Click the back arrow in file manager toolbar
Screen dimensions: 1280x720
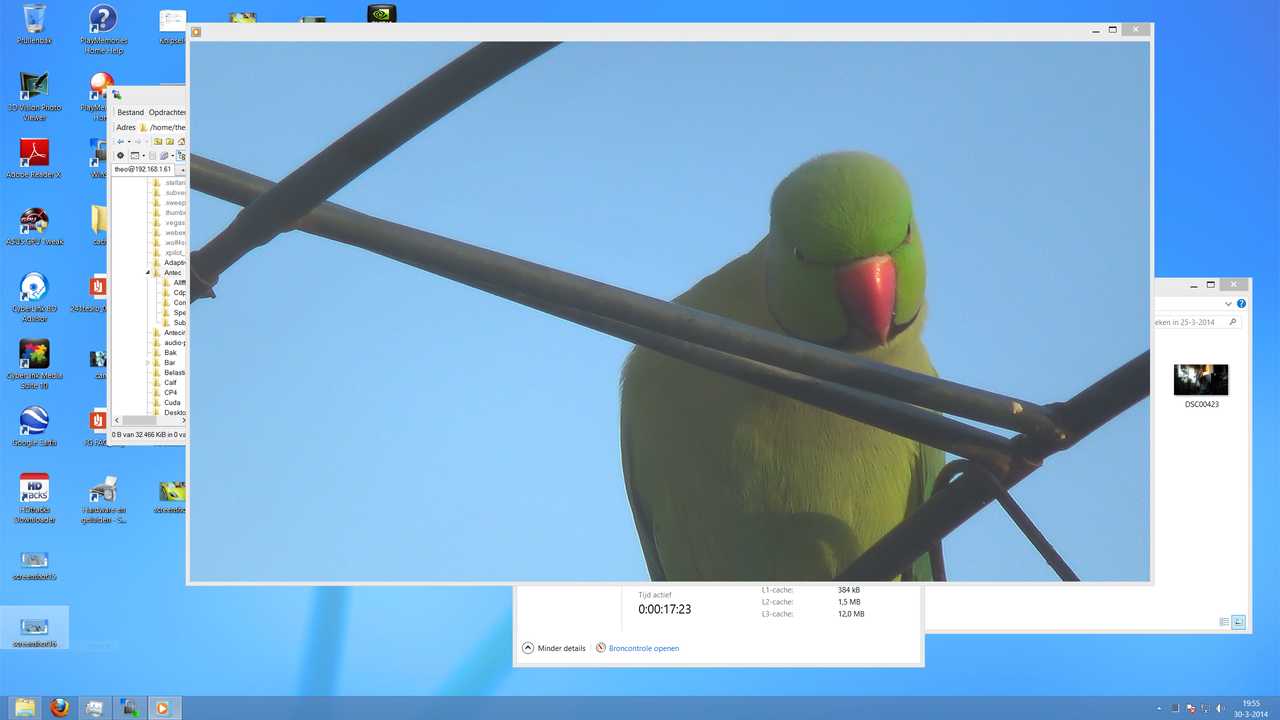click(121, 142)
